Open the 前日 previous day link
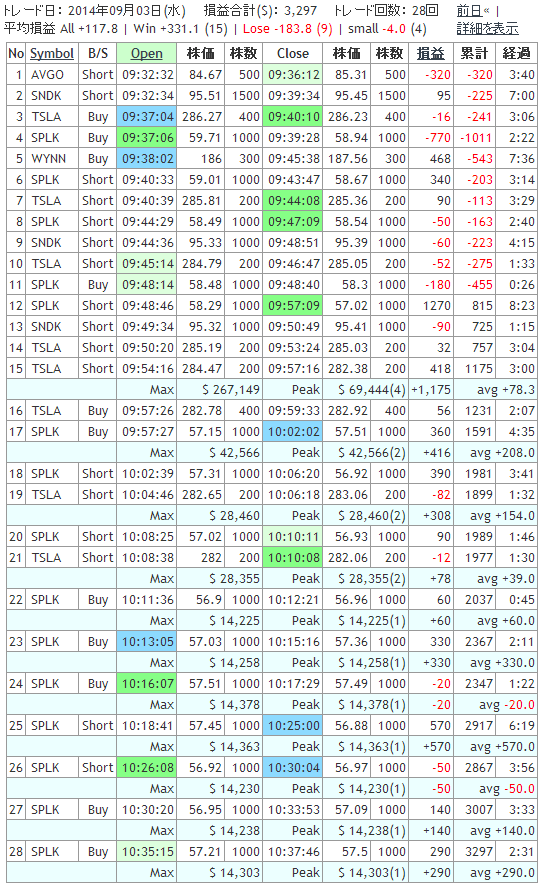 click(x=469, y=11)
